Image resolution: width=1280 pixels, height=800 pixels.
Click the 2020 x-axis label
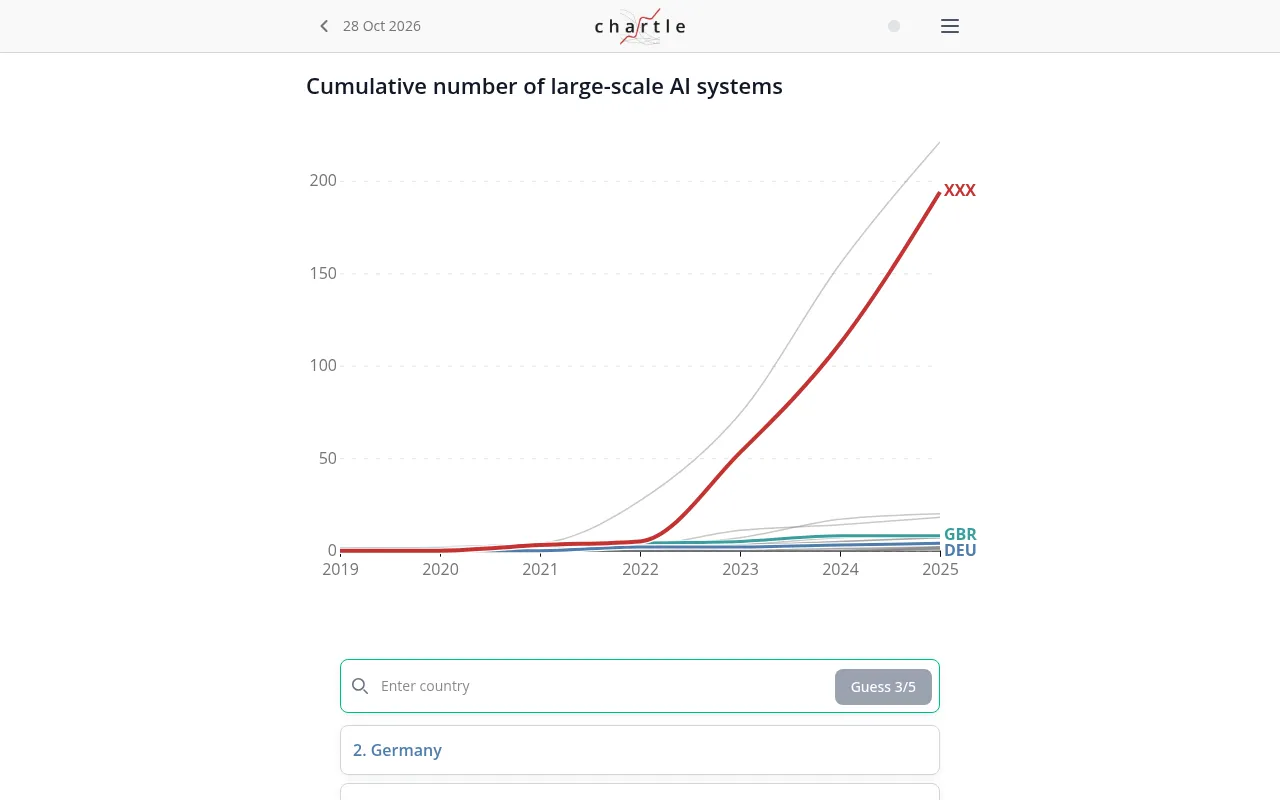[440, 569]
